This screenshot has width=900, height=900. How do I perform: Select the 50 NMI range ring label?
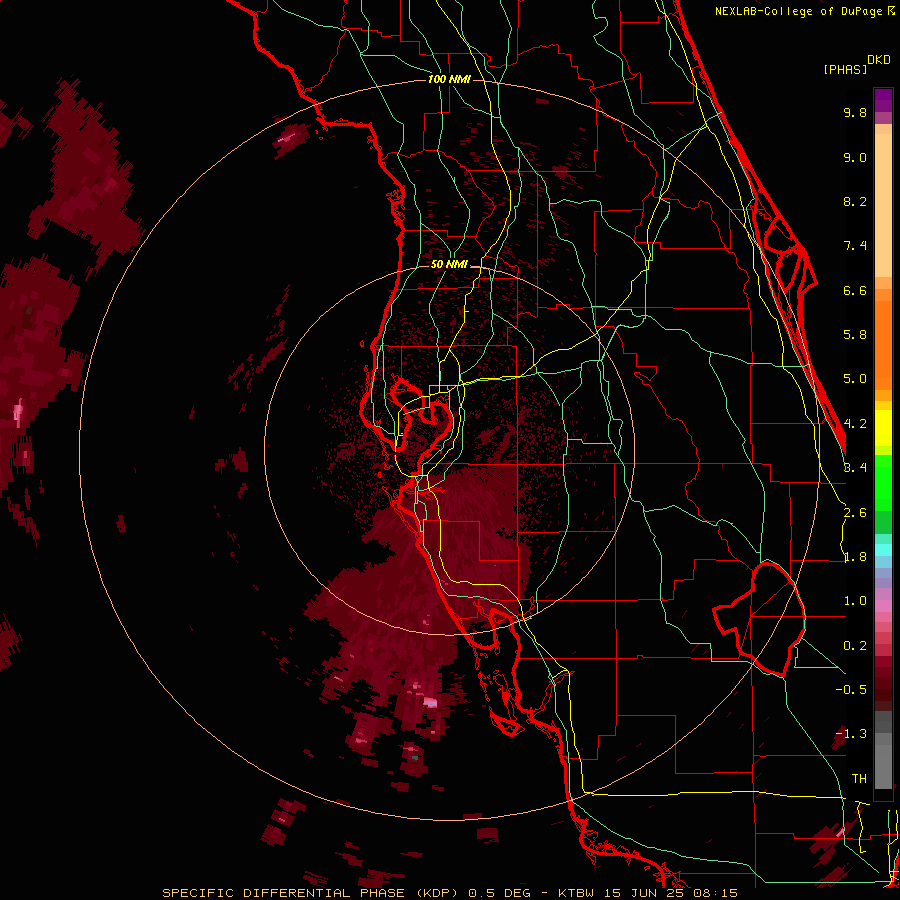click(449, 264)
